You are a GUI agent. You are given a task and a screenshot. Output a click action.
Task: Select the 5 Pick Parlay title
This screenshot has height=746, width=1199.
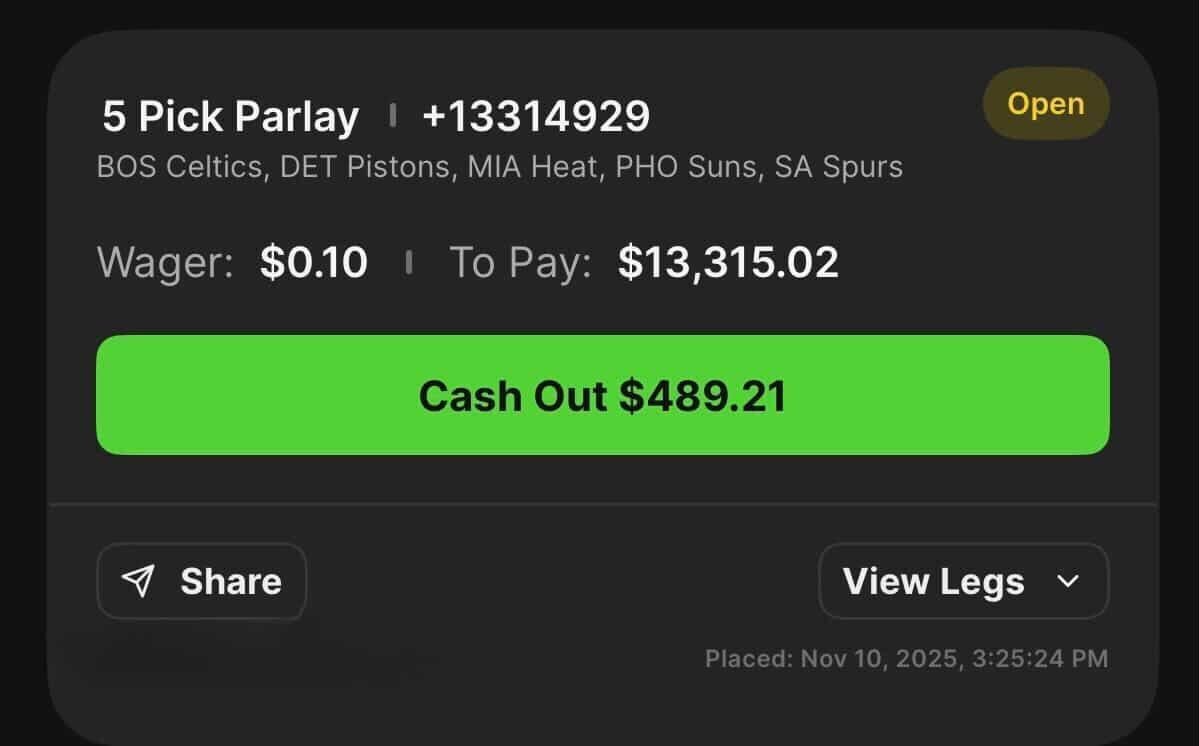tap(230, 117)
